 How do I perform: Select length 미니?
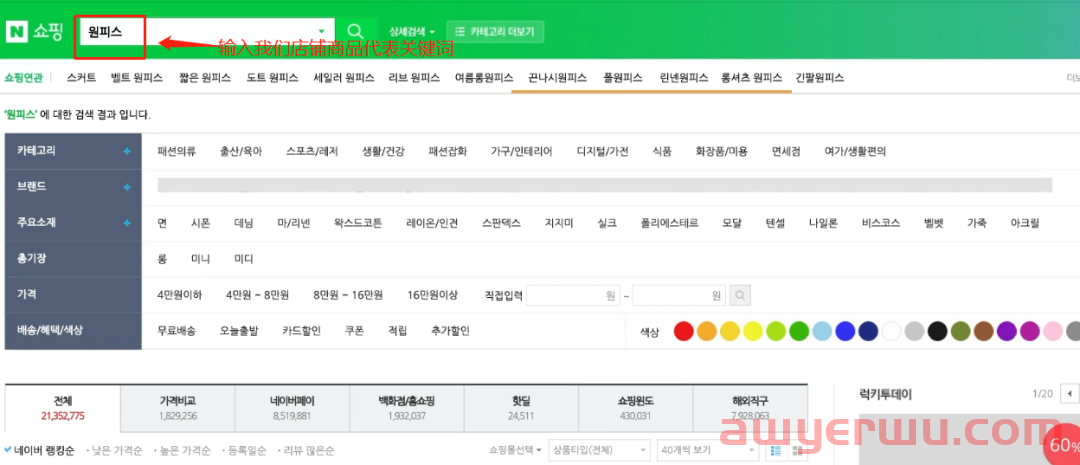coord(200,259)
